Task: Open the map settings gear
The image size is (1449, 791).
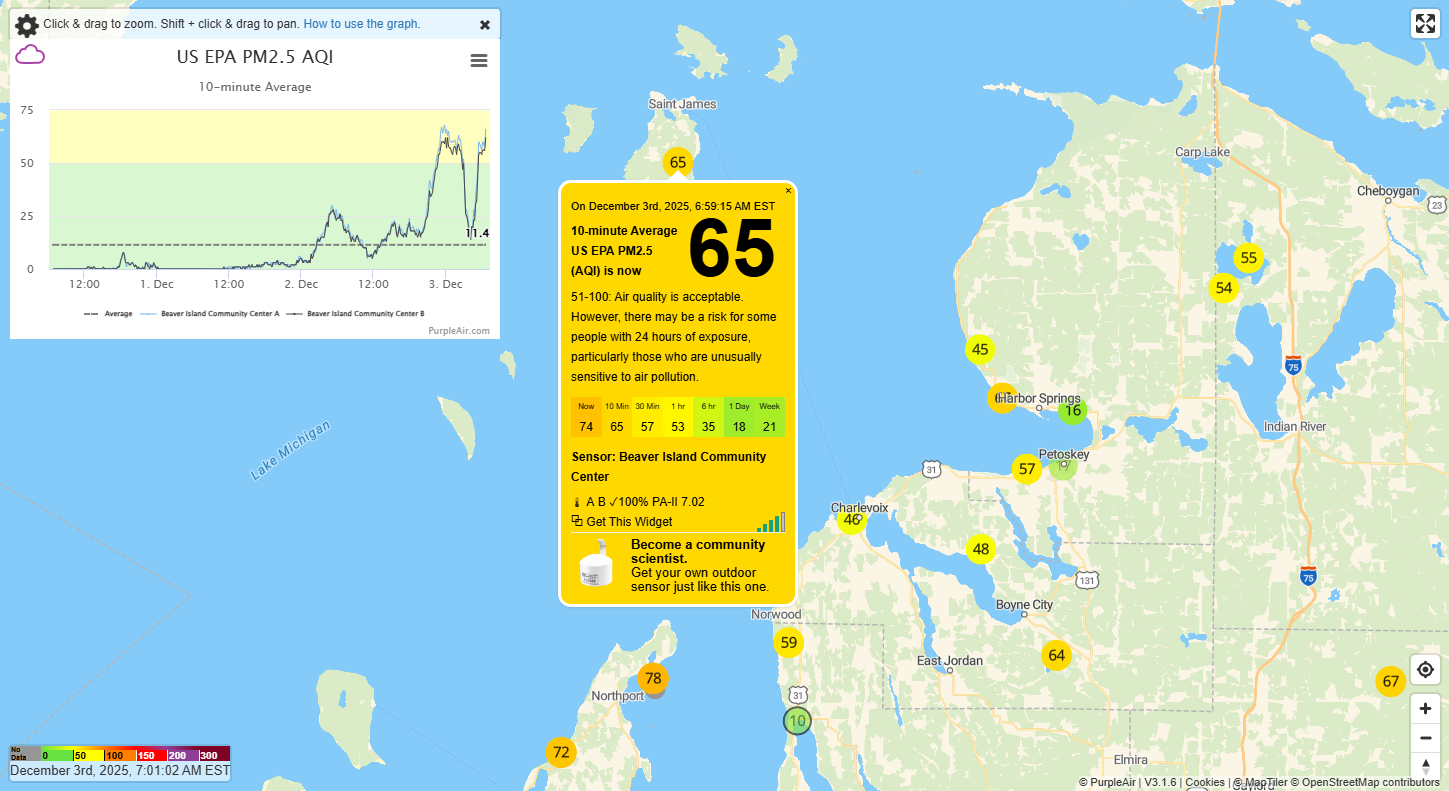Action: 27,25
